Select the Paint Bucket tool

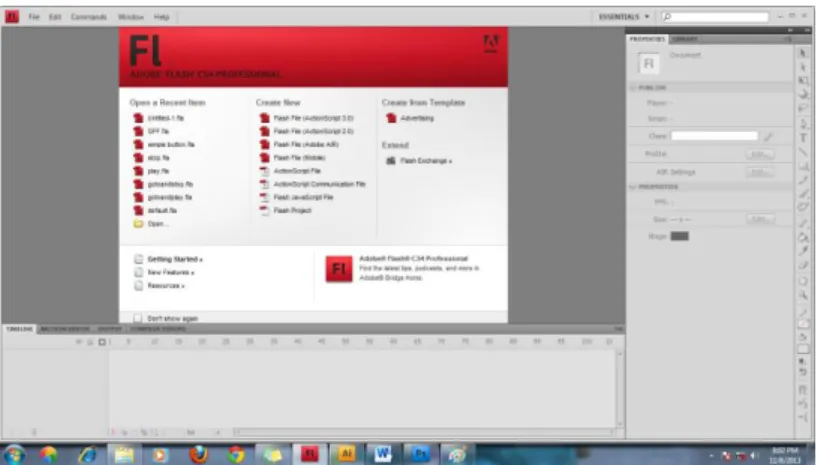pos(803,237)
